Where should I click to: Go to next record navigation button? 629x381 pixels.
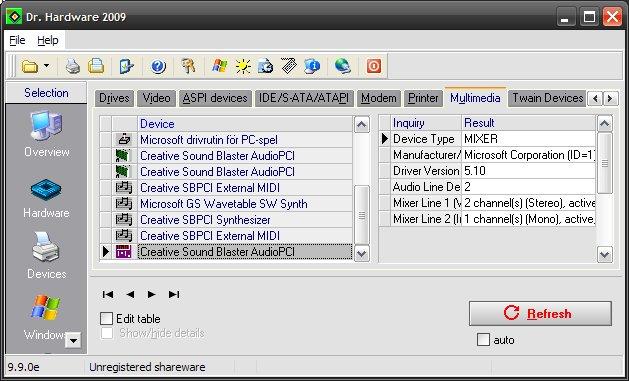tap(152, 294)
